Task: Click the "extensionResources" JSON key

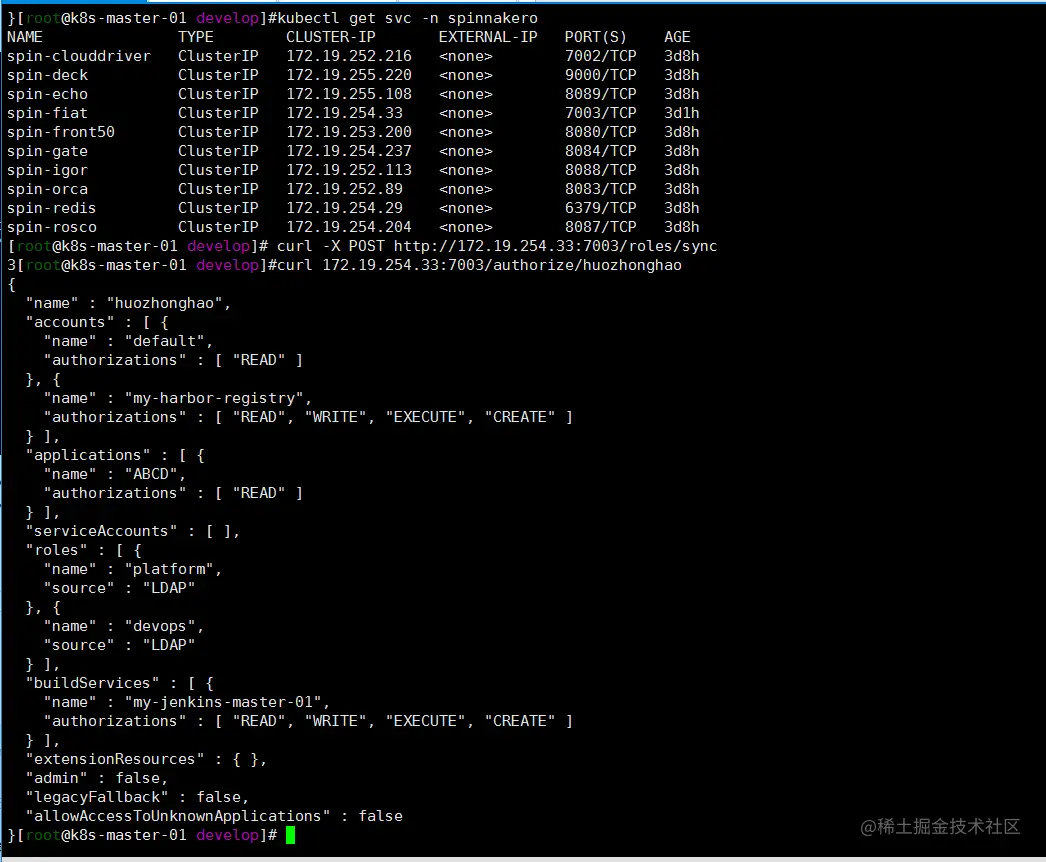Action: click(x=114, y=759)
